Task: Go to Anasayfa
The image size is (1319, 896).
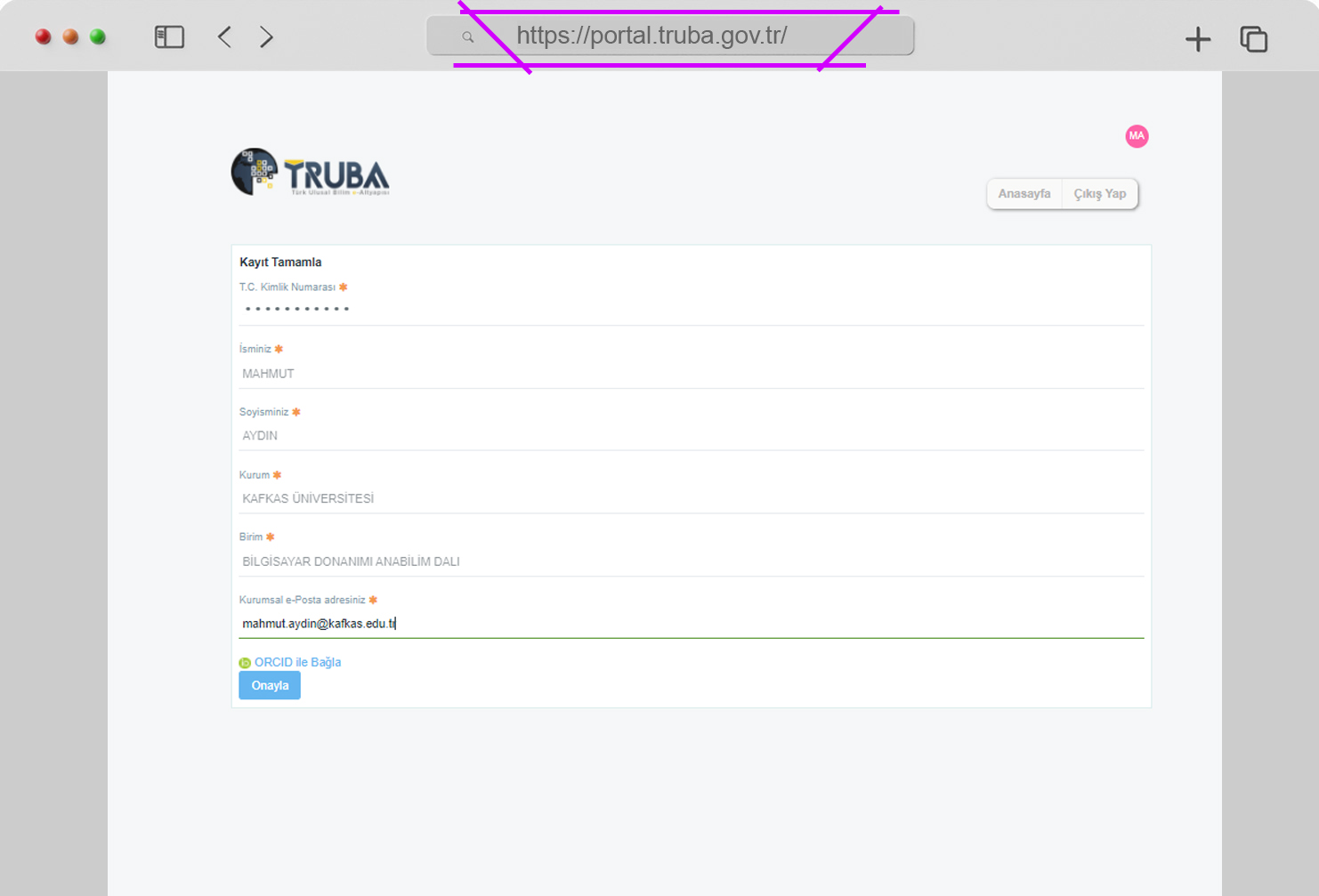Action: (1024, 194)
